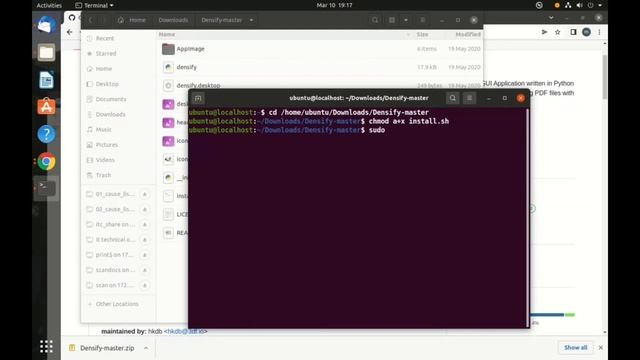The image size is (640, 360).
Task: Click the Chrome profile avatar
Action: [x=586, y=32]
